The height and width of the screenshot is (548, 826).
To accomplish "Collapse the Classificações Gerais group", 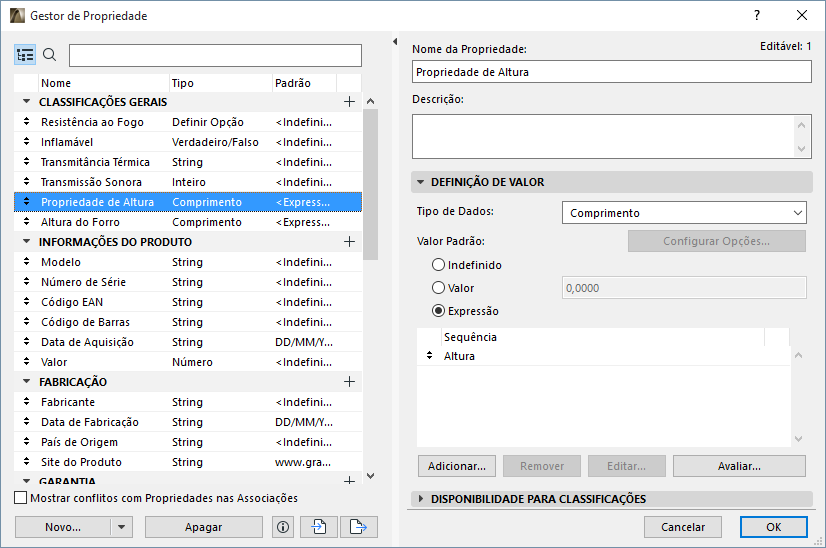I will pos(26,101).
